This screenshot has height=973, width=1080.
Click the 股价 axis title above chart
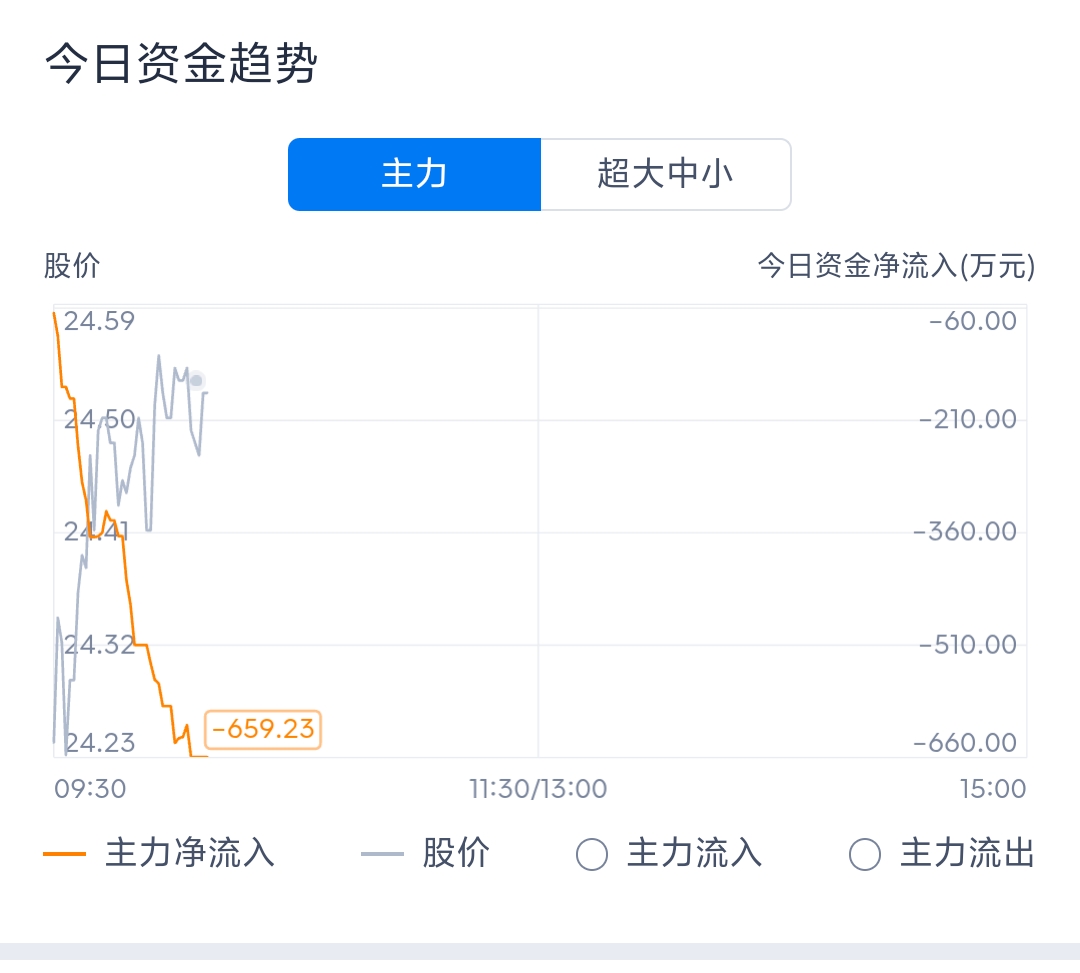point(72,266)
